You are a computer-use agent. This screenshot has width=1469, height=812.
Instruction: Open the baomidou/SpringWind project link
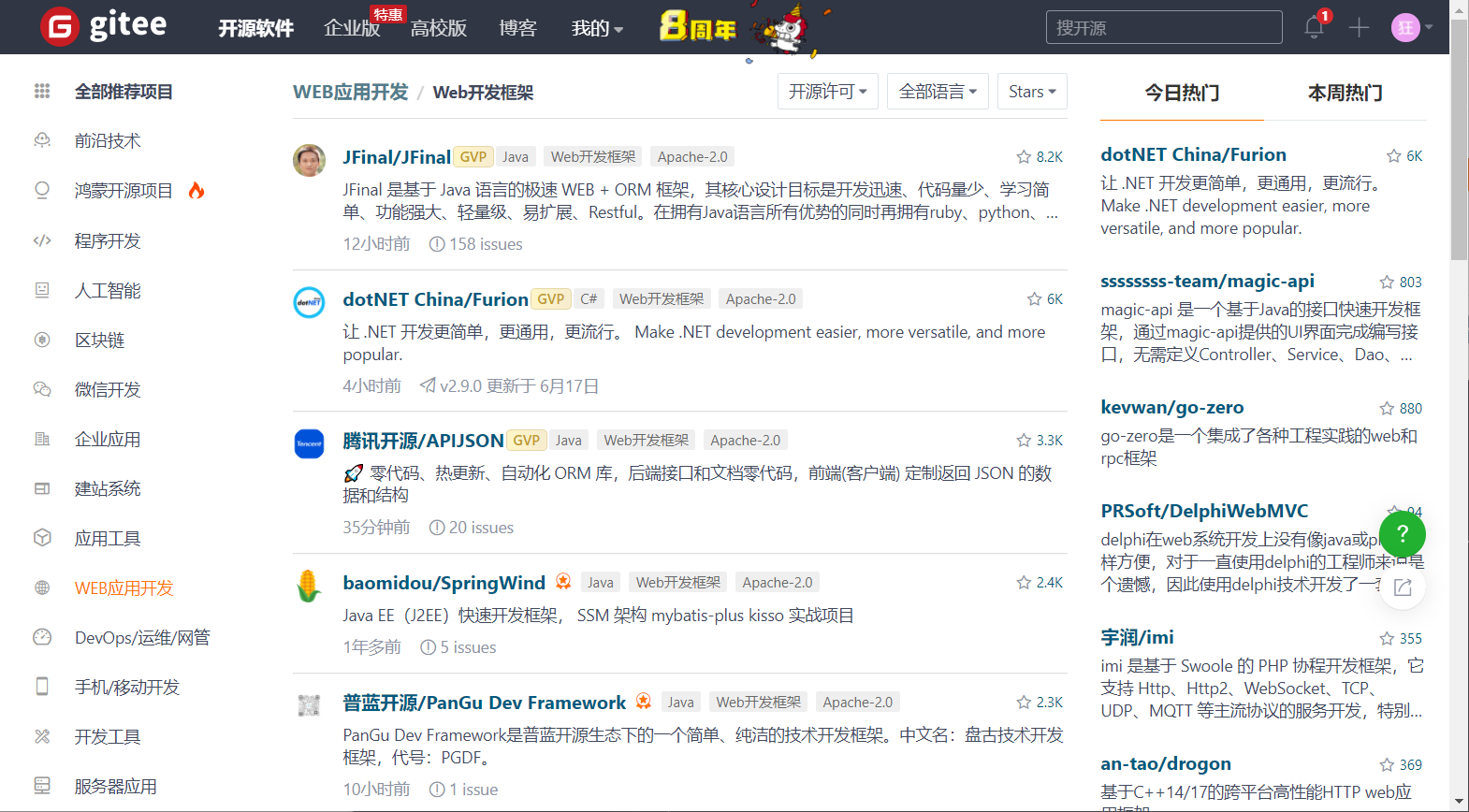pos(444,583)
